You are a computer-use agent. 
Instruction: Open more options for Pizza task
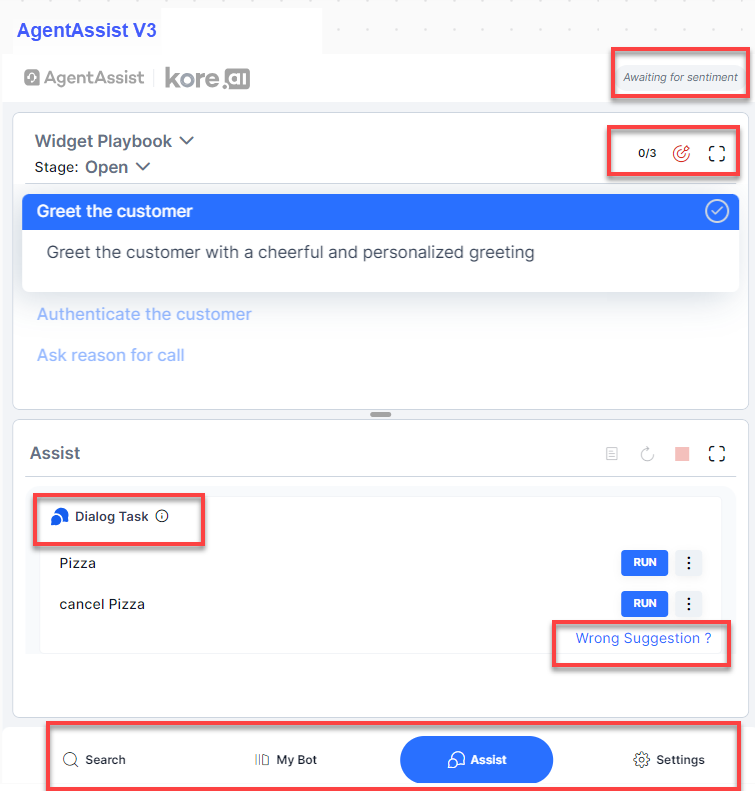pos(688,563)
